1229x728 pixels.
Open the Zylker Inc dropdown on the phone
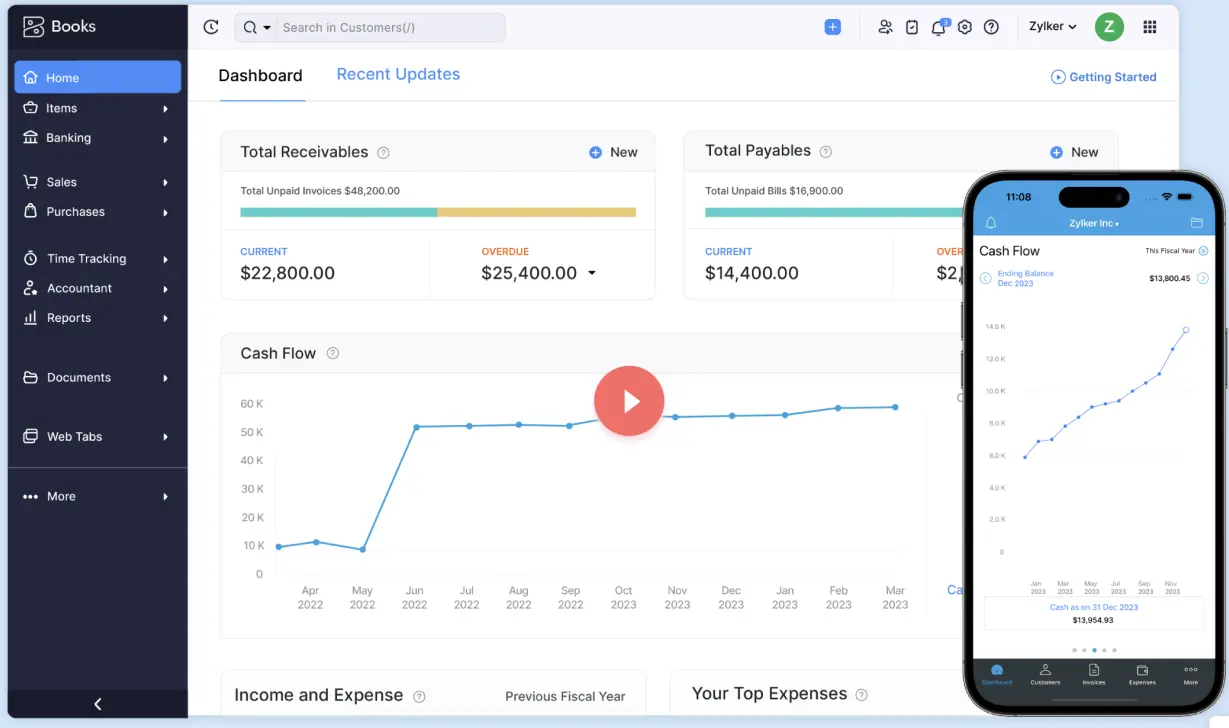1094,223
